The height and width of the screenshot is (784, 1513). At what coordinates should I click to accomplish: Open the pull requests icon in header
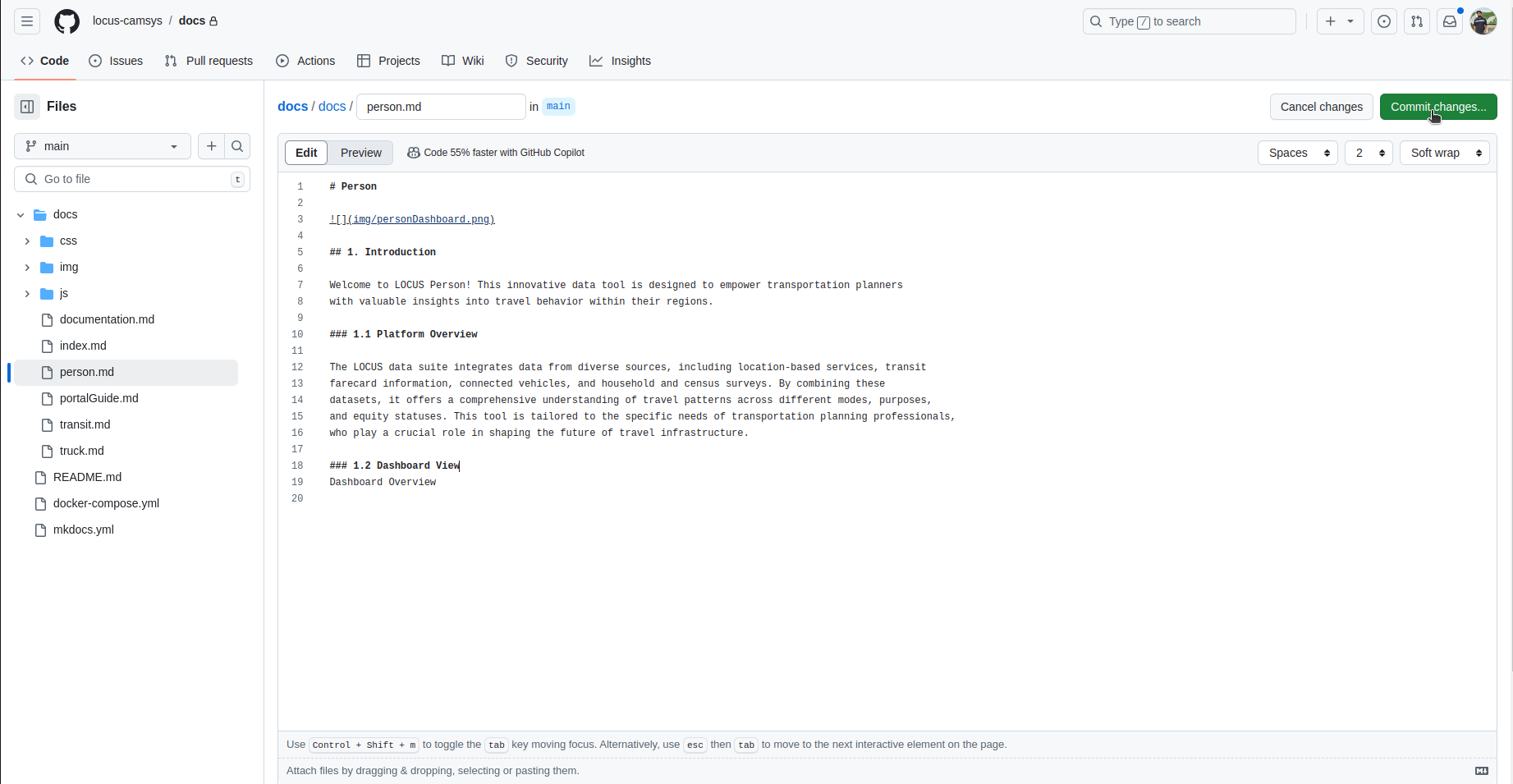[x=1417, y=21]
